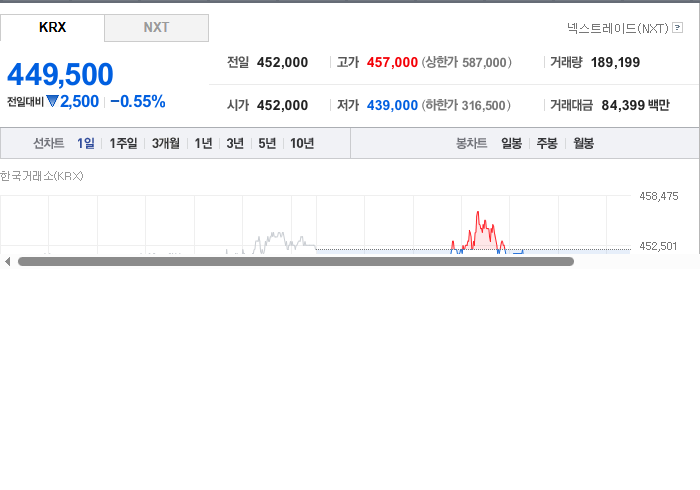Click the 452,501 chart axis label

coord(658,246)
